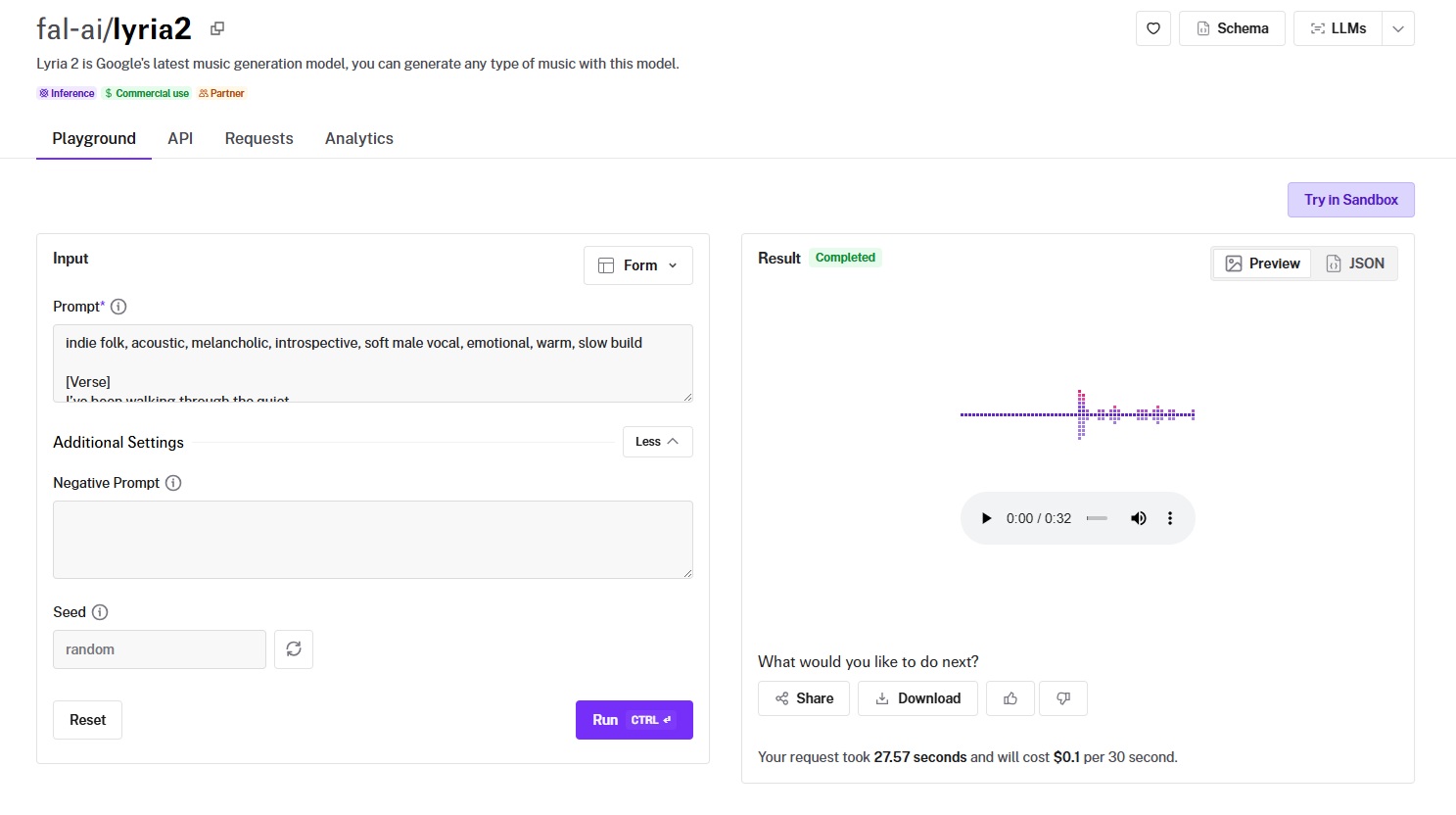Collapse Additional Settings with Less
The image size is (1456, 815).
657,442
